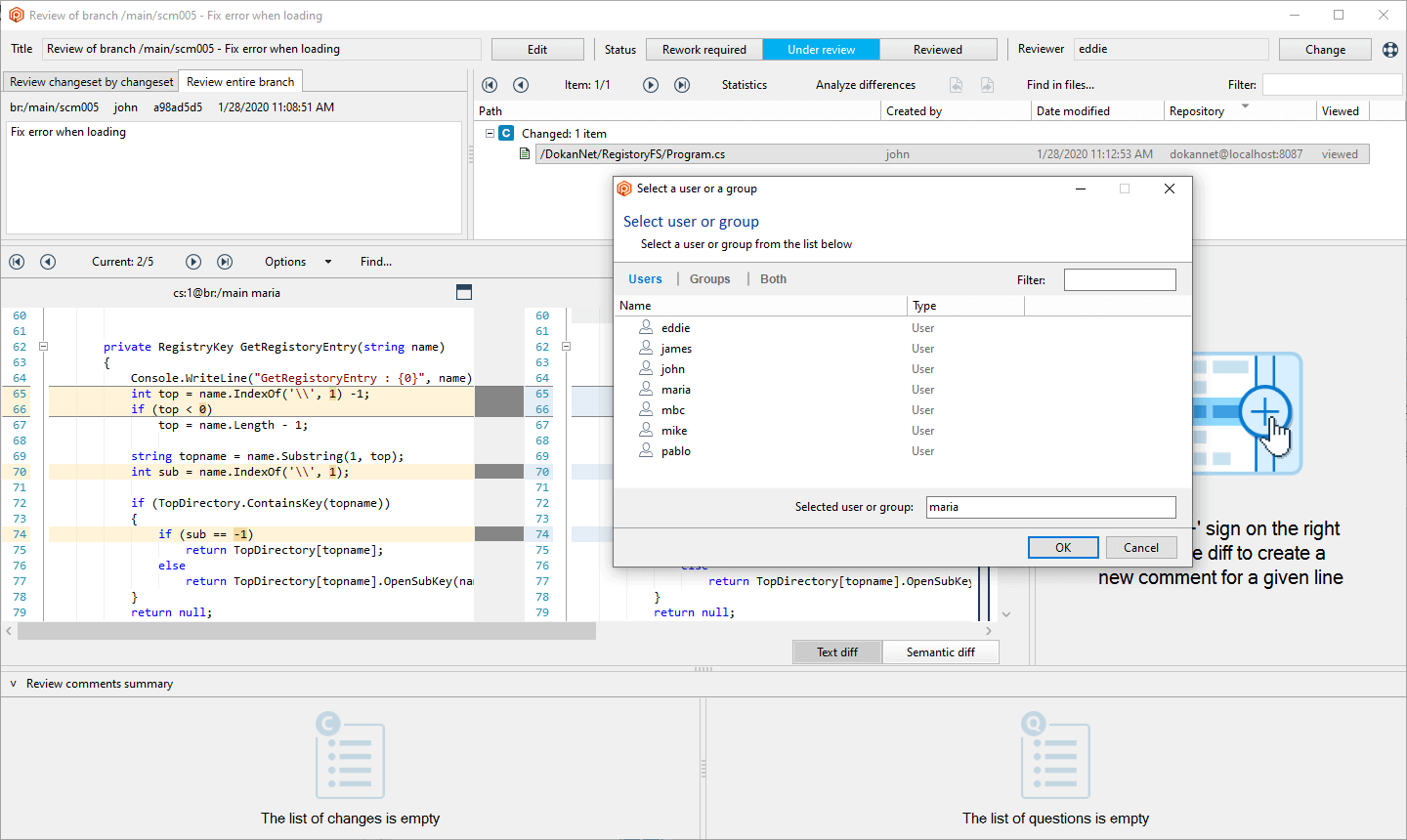
Task: Set status to Under review
Action: 822,50
